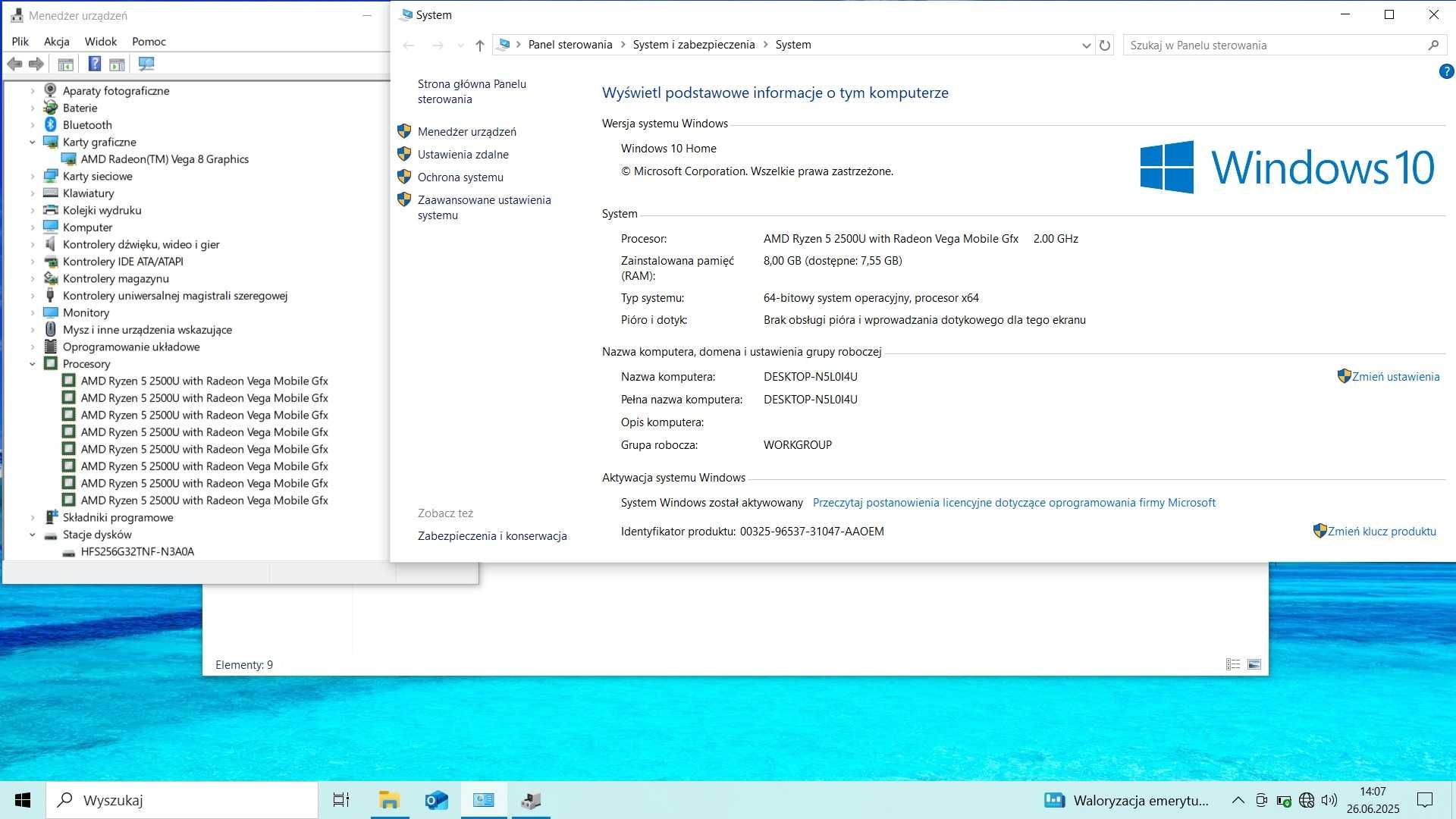
Task: Expand the Kontrolery magazynu node
Action: coord(33,278)
